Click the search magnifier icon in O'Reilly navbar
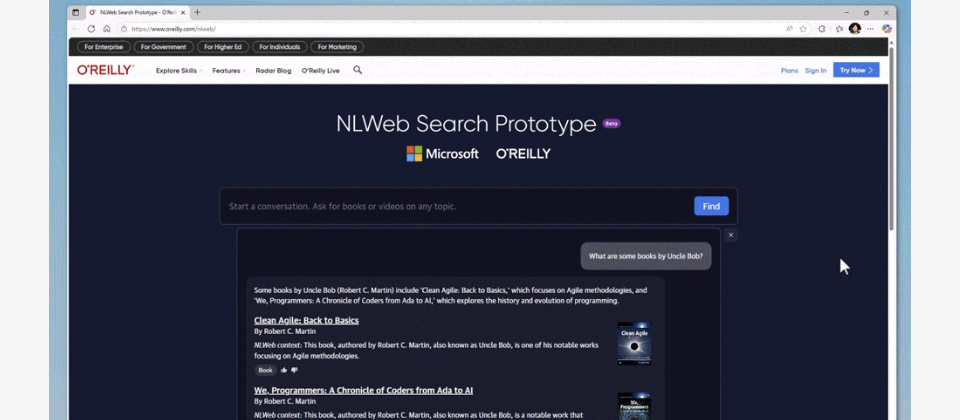The height and width of the screenshot is (420, 960). point(358,70)
